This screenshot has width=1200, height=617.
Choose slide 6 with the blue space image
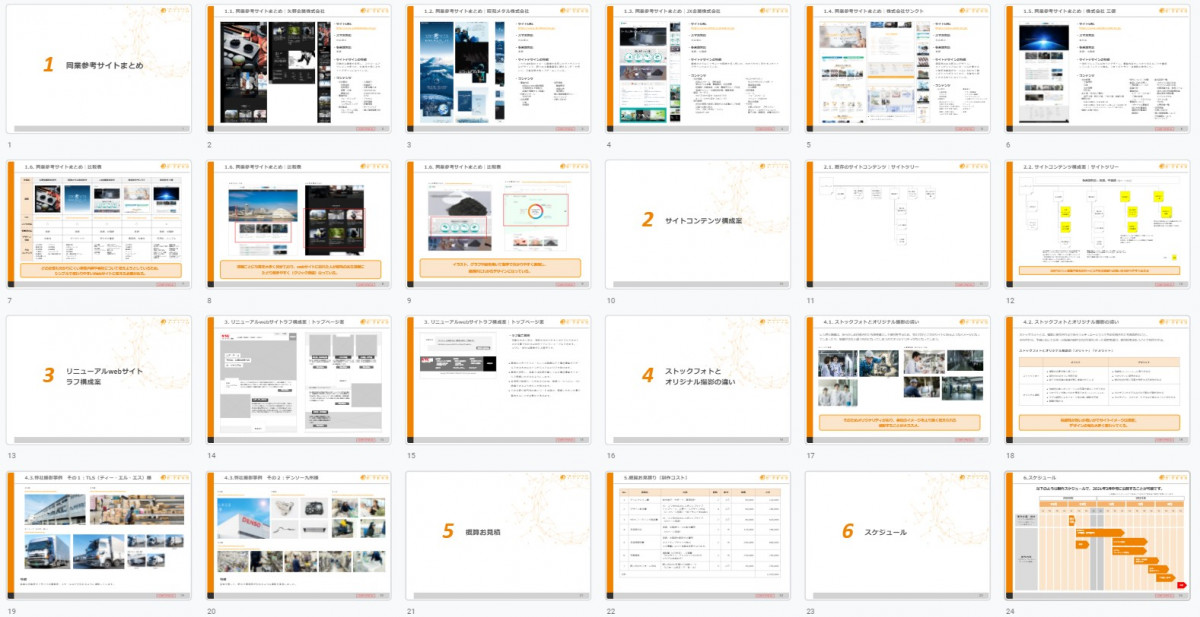pyautogui.click(x=1098, y=68)
